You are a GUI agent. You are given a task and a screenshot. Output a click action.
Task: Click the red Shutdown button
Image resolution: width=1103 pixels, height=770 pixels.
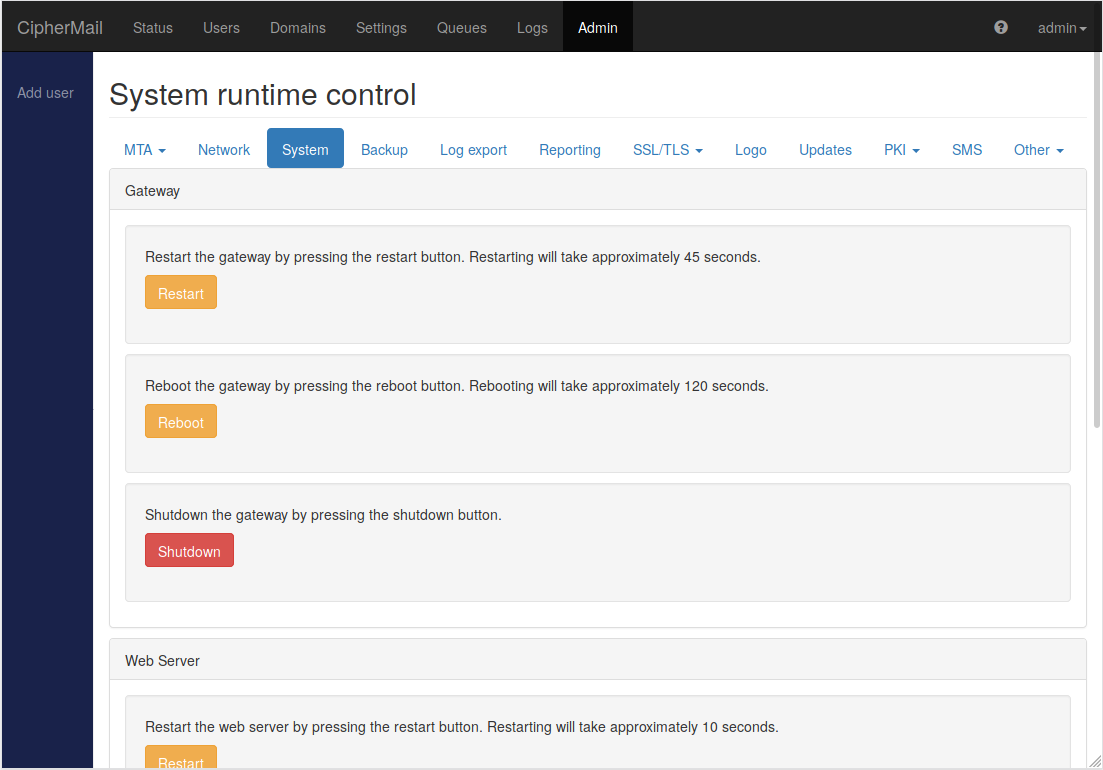pyautogui.click(x=189, y=551)
